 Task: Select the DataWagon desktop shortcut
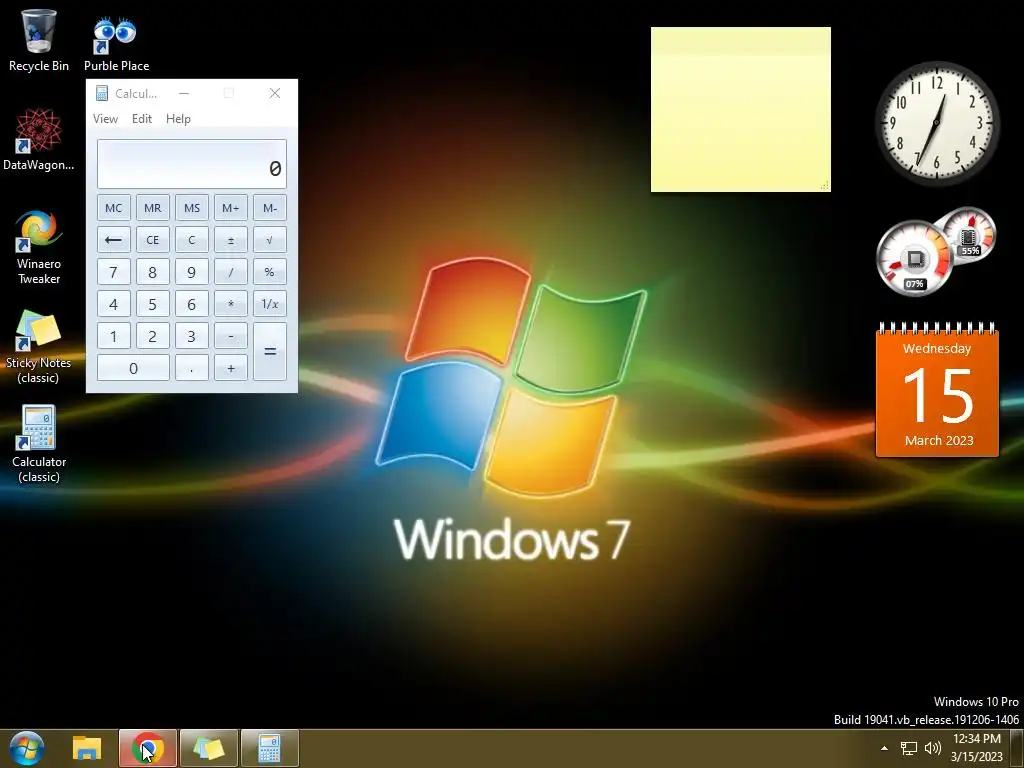(x=39, y=140)
